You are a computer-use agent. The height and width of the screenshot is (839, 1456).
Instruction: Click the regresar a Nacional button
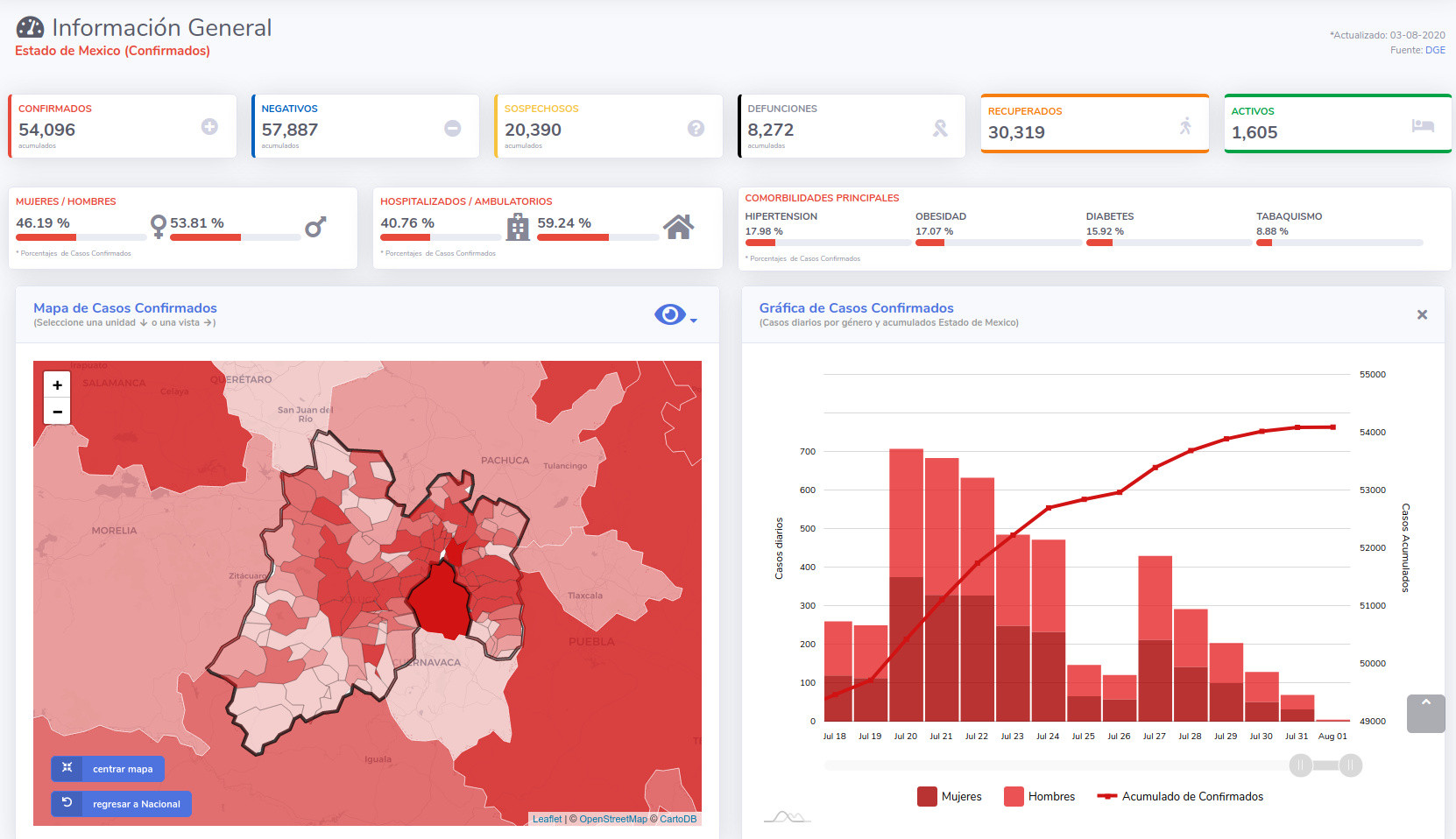click(121, 804)
